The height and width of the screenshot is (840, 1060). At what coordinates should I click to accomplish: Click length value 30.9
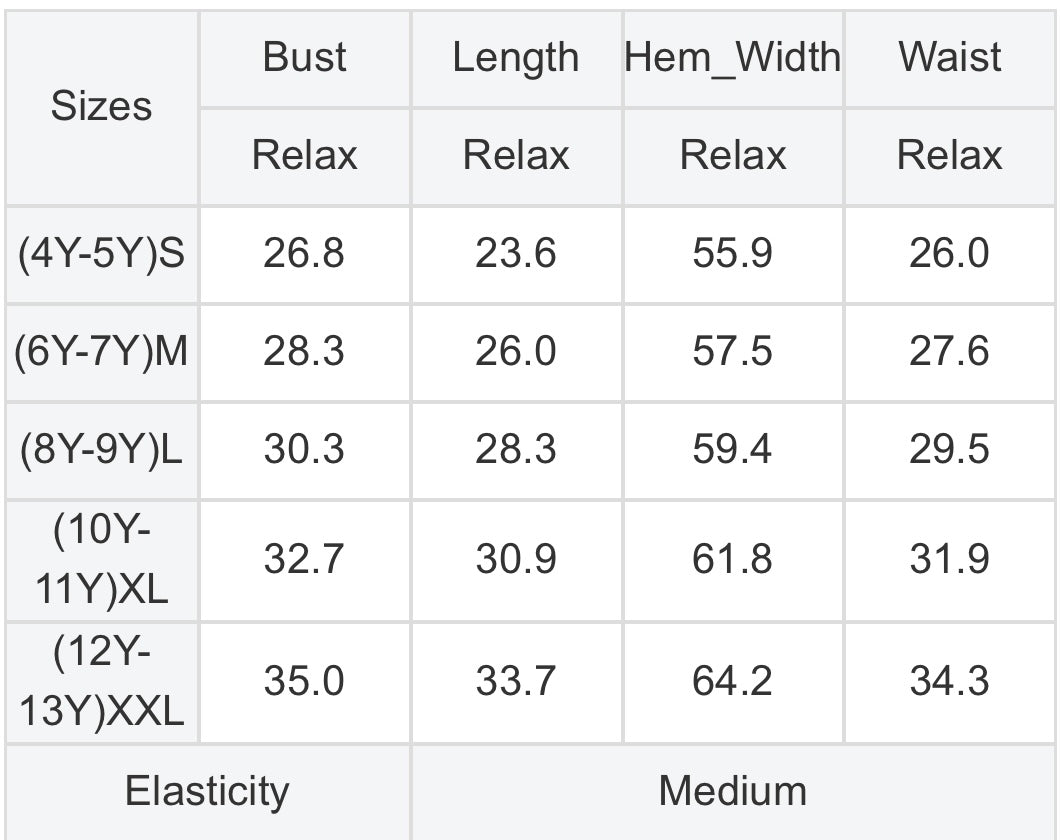pyautogui.click(x=515, y=560)
